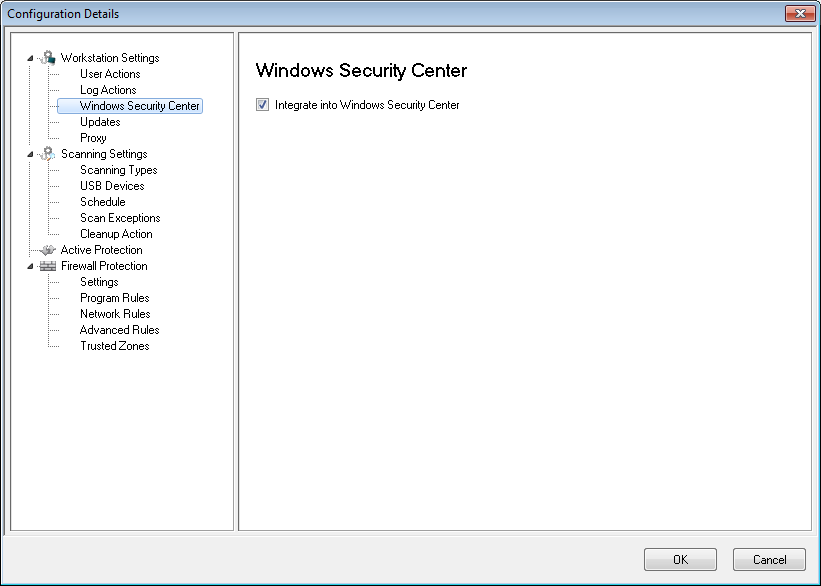The image size is (821, 586).
Task: Confirm changes with the OK button
Action: [680, 559]
